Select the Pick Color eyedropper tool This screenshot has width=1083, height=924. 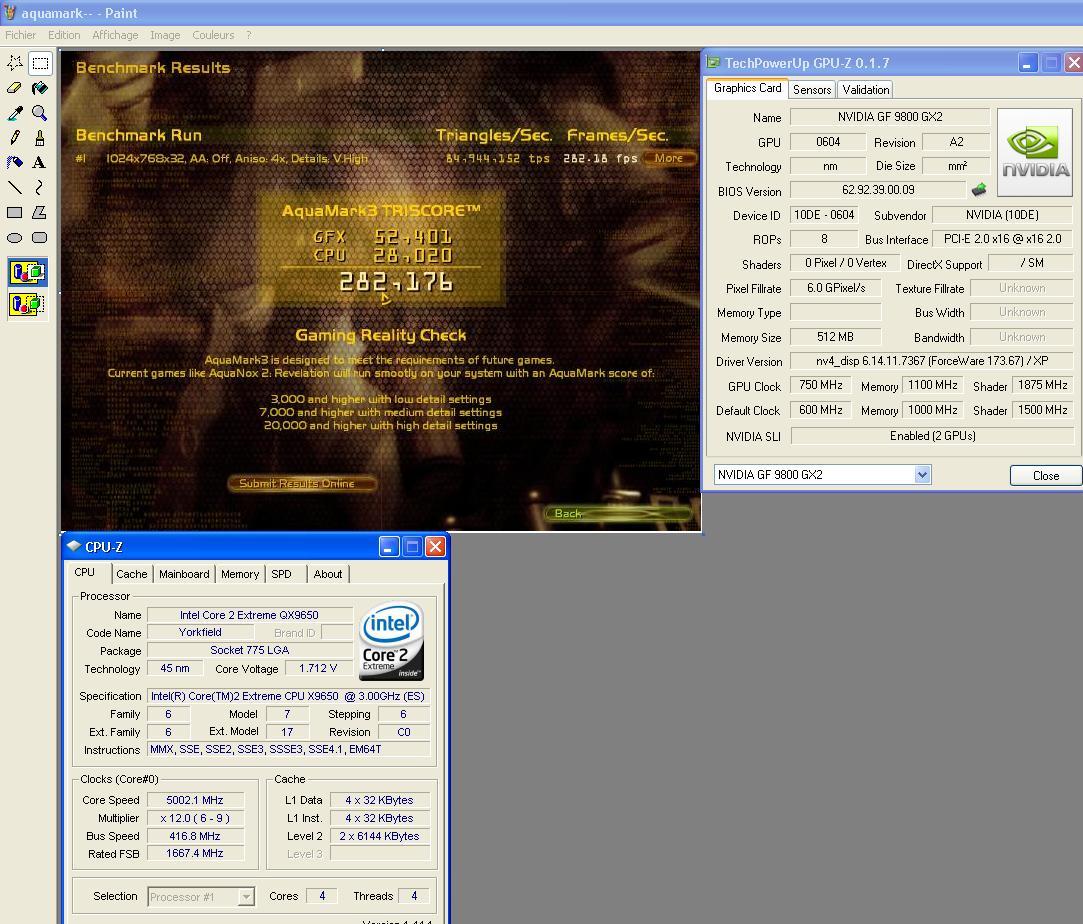pos(15,113)
